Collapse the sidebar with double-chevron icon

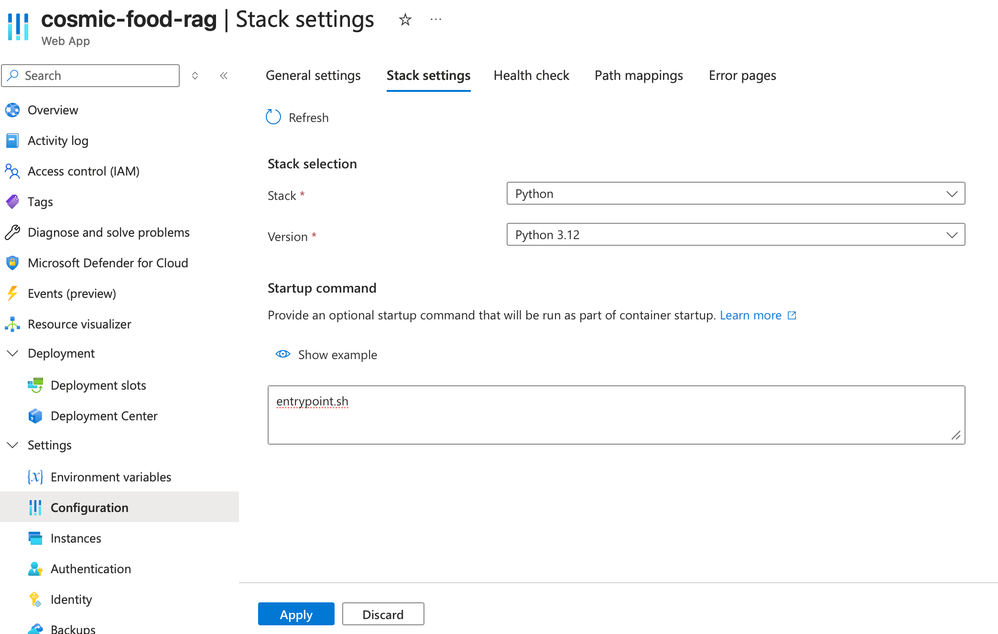tap(224, 76)
